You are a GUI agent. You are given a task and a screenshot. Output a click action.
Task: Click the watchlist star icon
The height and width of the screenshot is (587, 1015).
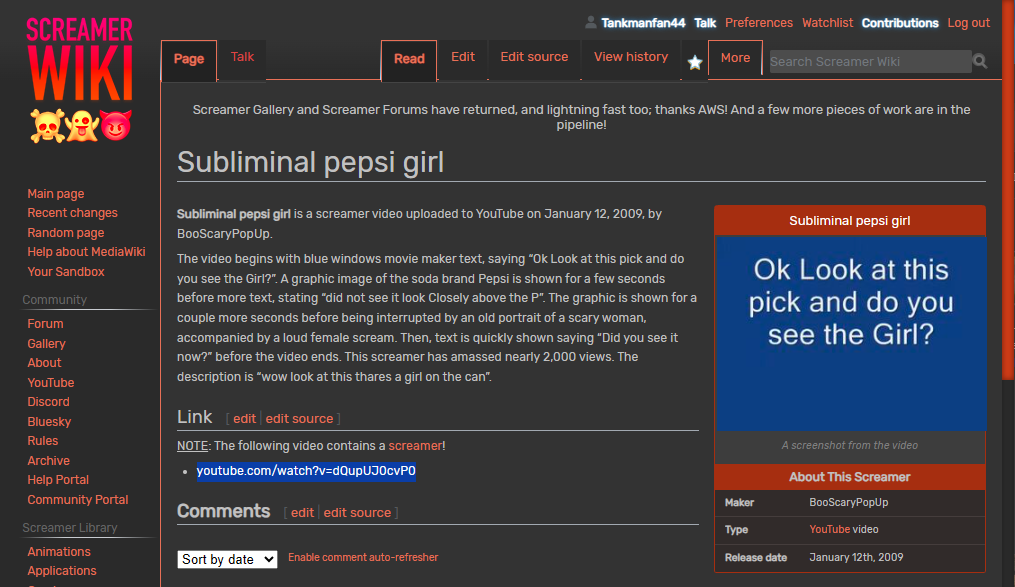[695, 62]
